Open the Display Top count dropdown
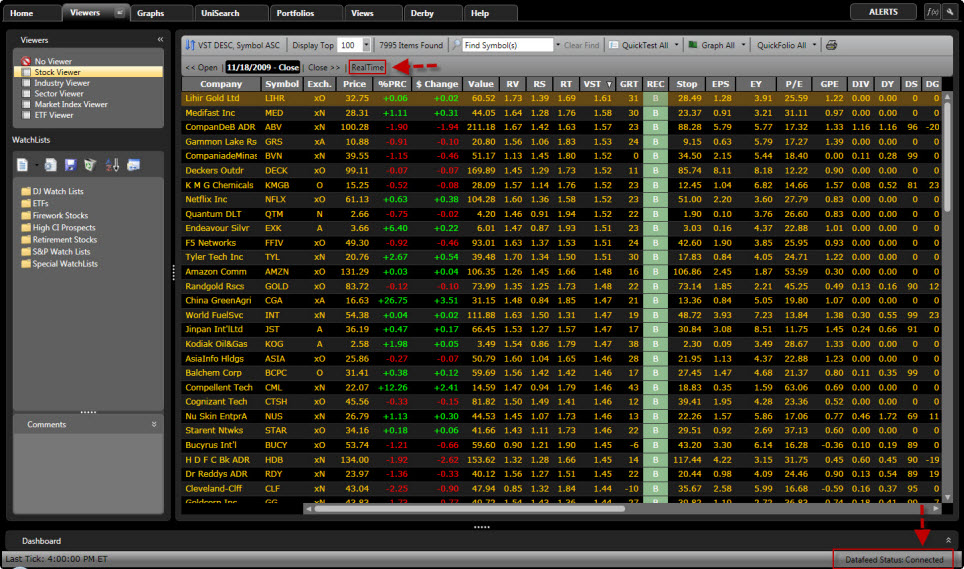 coord(366,45)
